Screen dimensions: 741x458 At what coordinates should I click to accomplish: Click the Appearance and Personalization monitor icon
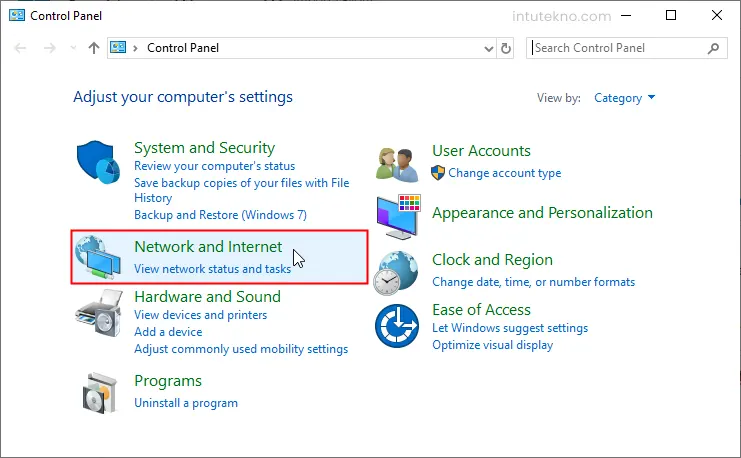pyautogui.click(x=398, y=217)
